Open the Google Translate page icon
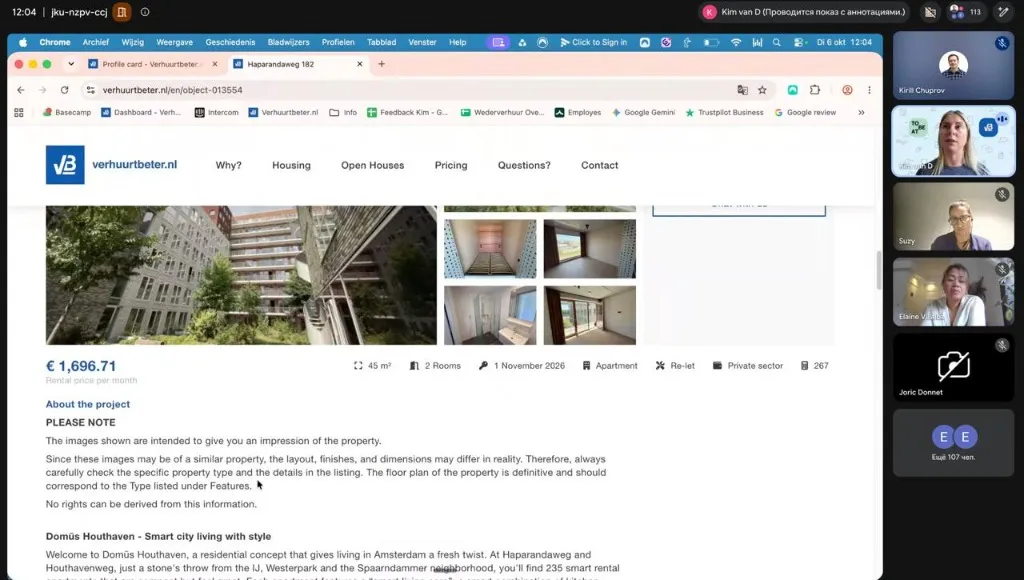 click(x=743, y=90)
